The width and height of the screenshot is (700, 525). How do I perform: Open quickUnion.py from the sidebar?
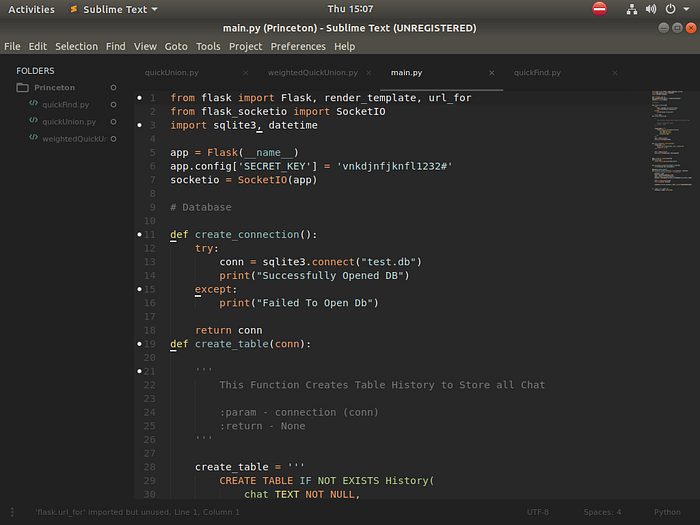click(x=69, y=121)
